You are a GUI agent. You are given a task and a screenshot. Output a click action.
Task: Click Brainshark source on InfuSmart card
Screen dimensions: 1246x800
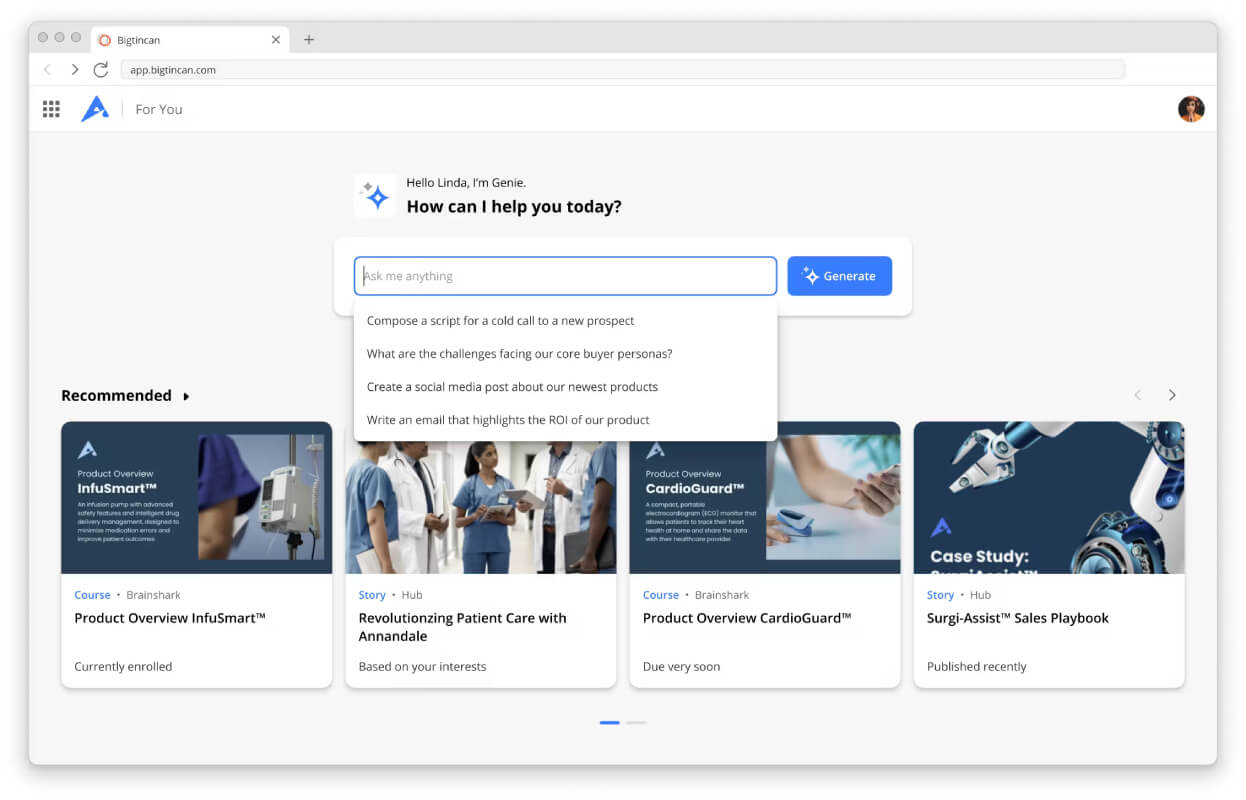pos(154,595)
